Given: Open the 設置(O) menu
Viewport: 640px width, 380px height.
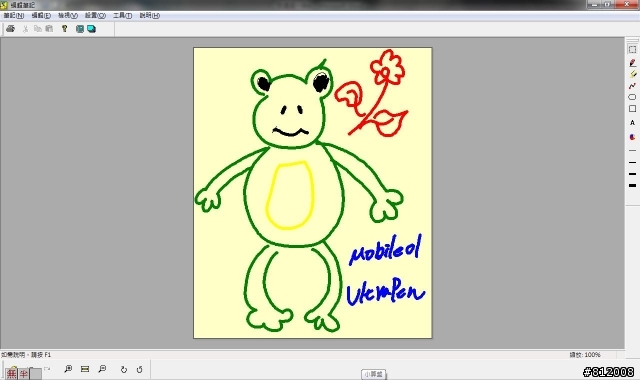Looking at the screenshot, I should (95, 16).
